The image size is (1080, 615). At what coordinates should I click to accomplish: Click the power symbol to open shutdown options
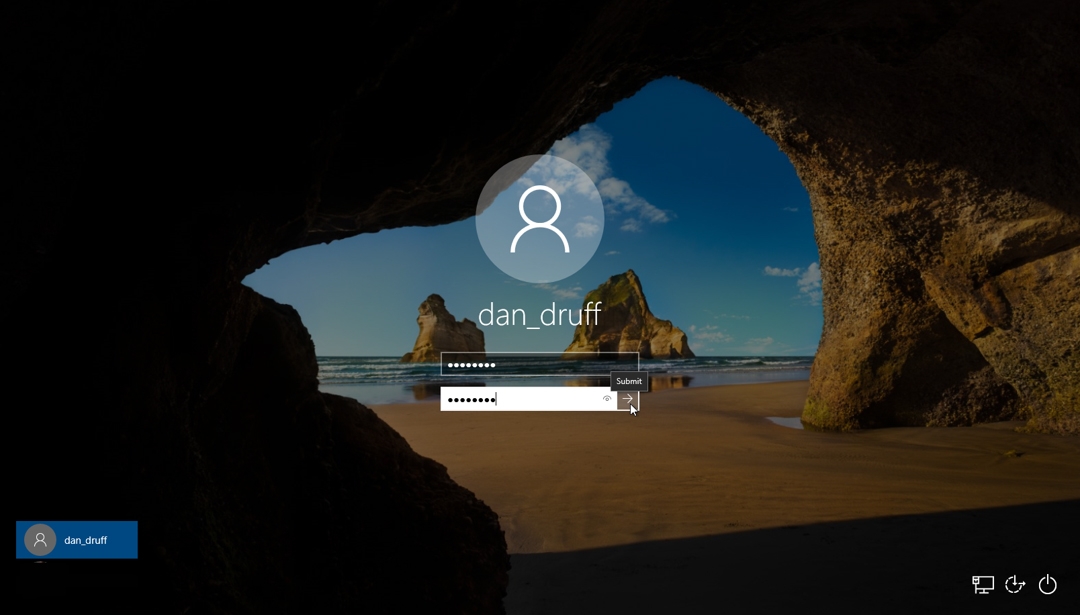tap(1049, 583)
